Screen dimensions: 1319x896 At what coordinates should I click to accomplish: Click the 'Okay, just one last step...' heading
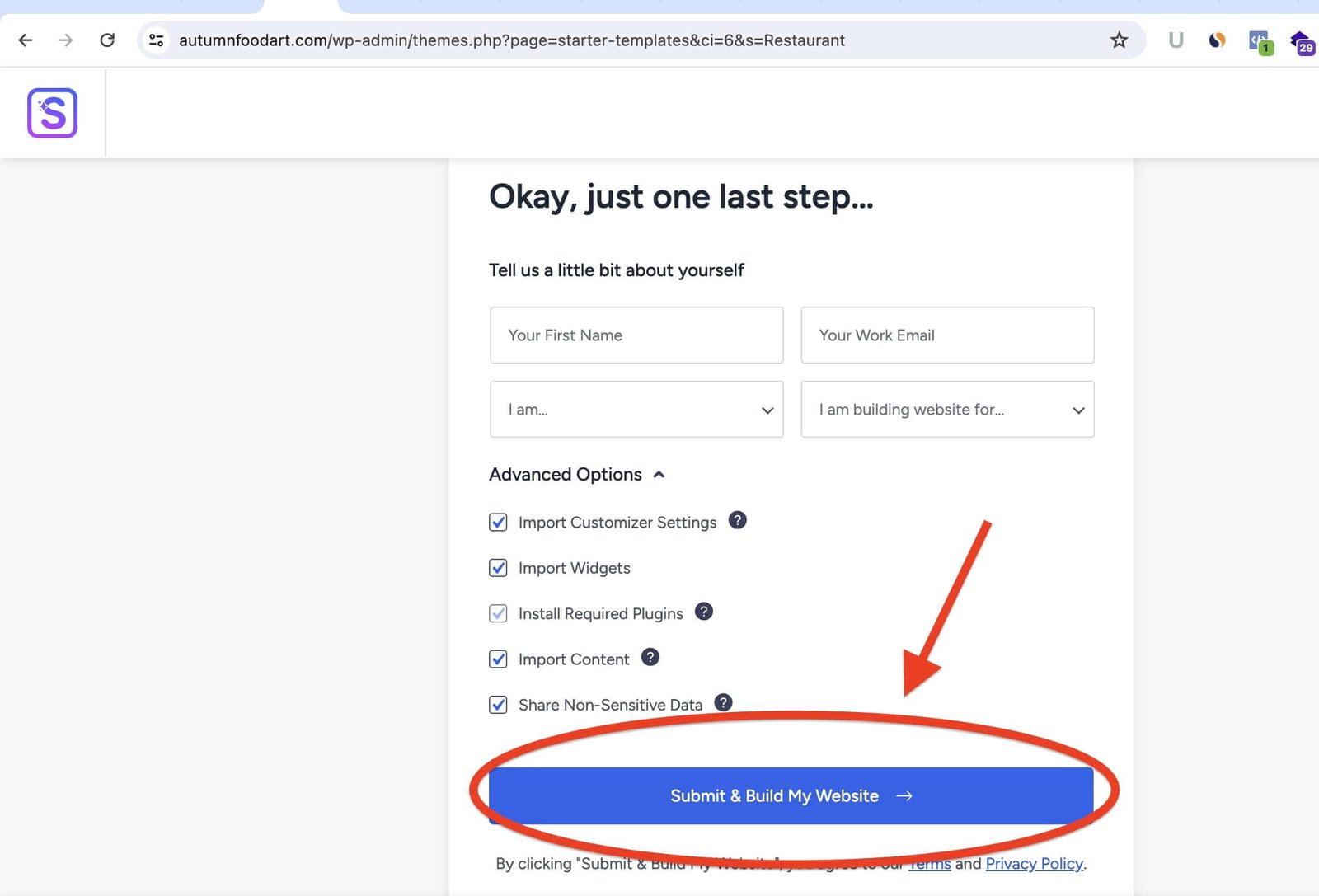681,198
